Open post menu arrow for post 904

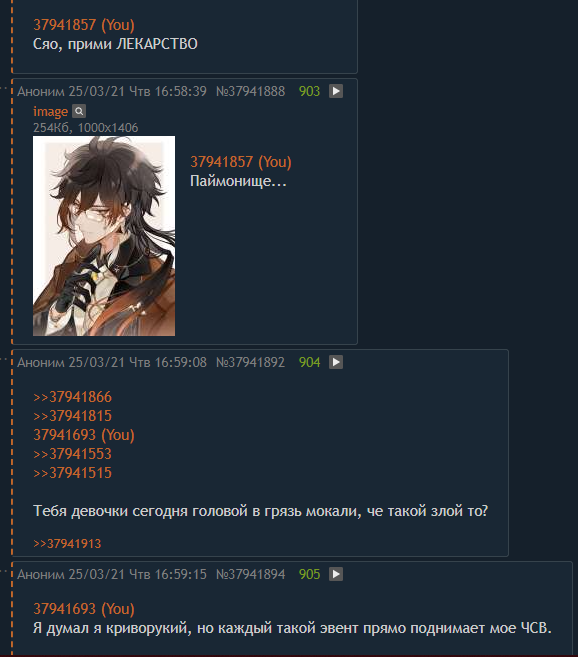point(336,362)
